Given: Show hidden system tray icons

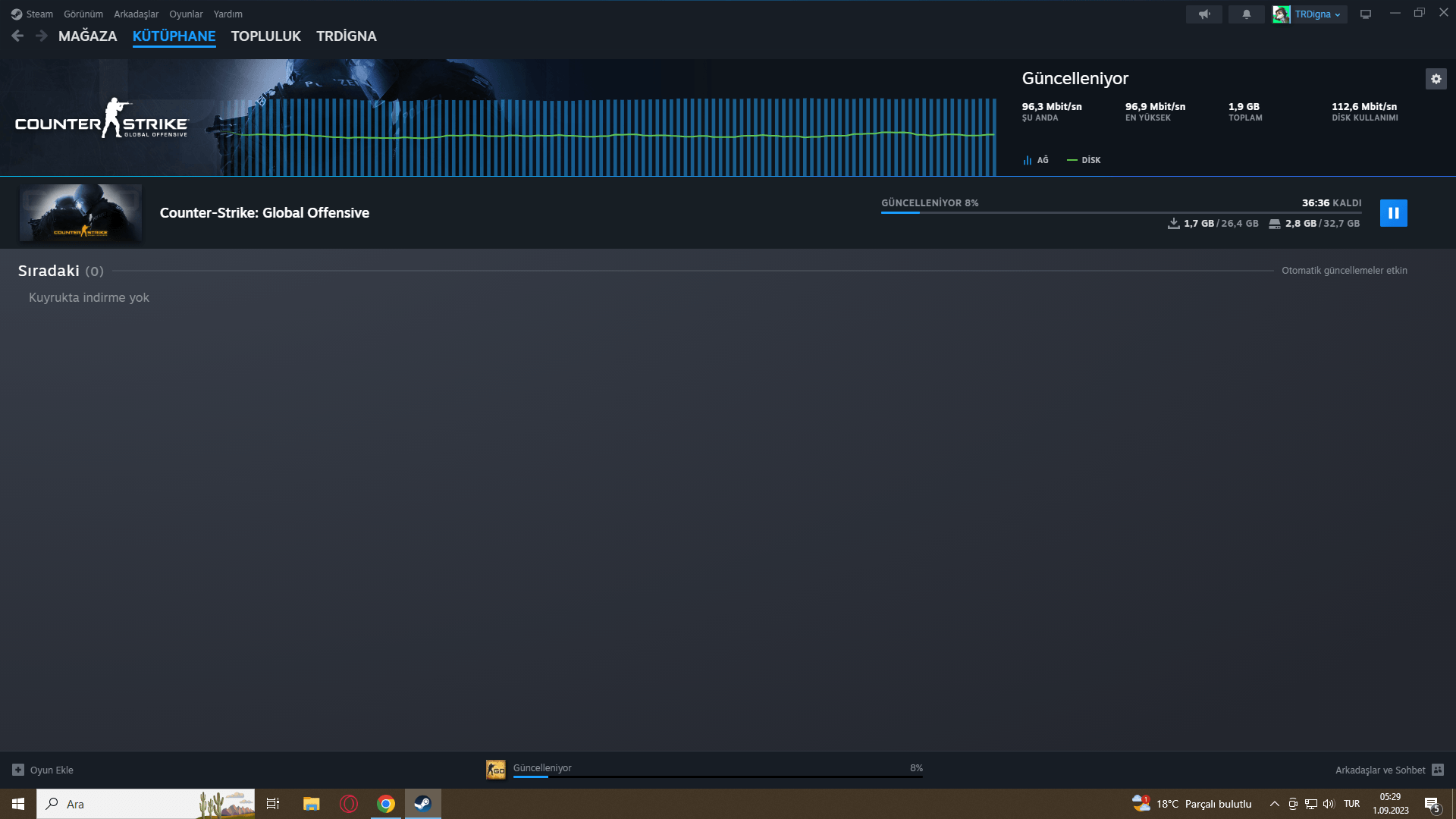Looking at the screenshot, I should 1274,804.
